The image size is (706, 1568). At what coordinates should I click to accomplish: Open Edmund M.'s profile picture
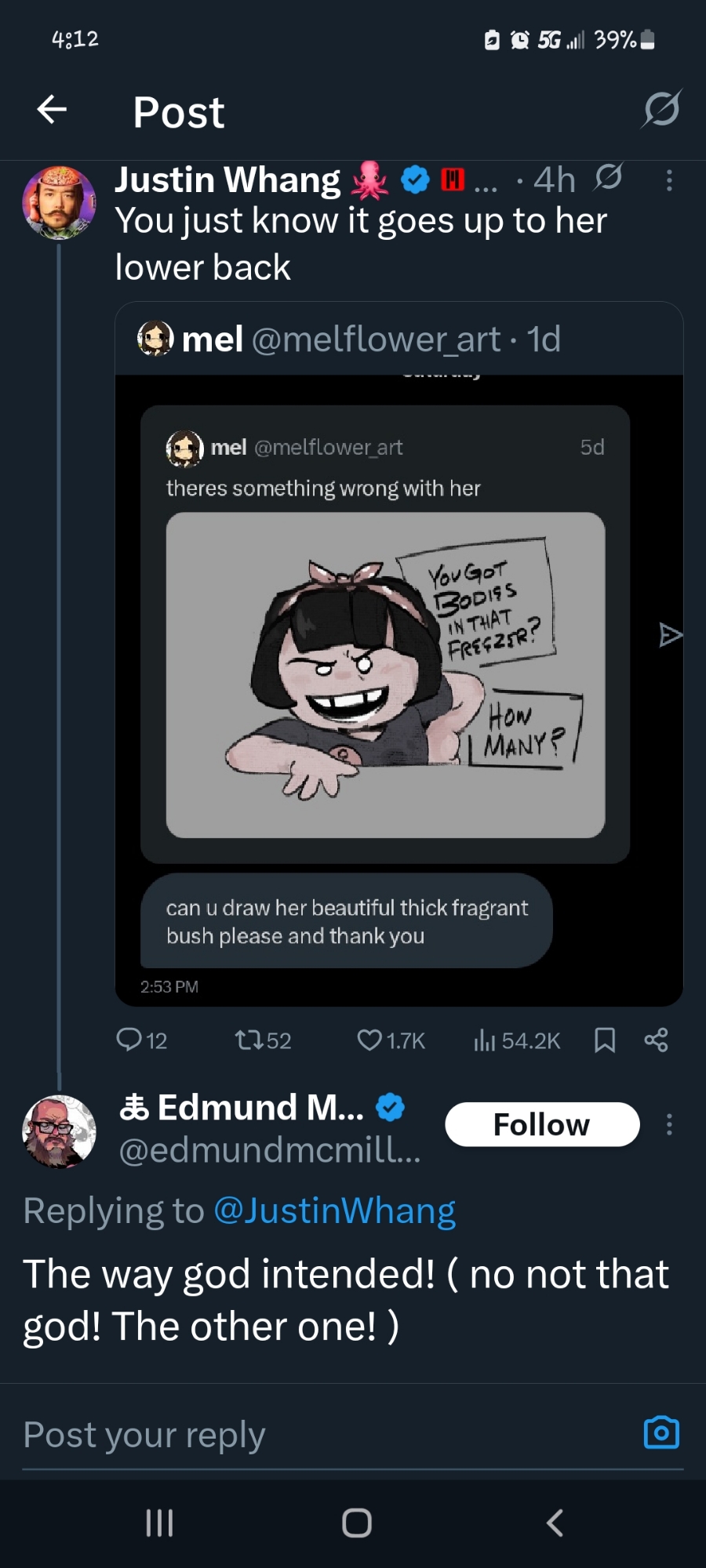point(59,1131)
